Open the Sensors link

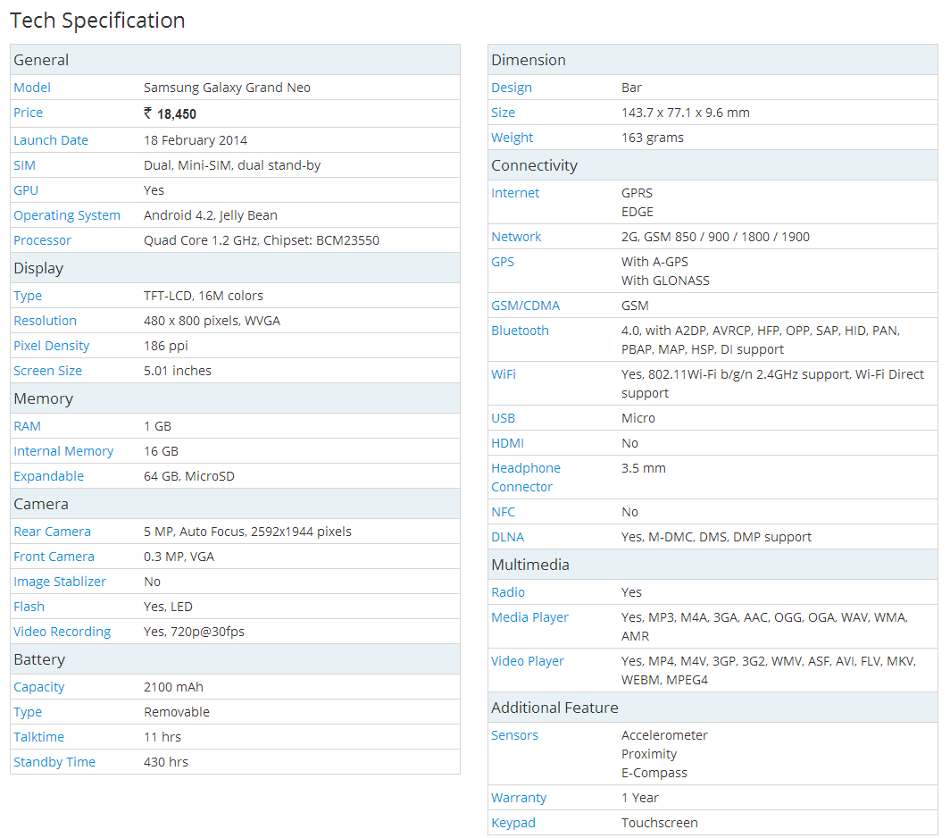click(514, 736)
